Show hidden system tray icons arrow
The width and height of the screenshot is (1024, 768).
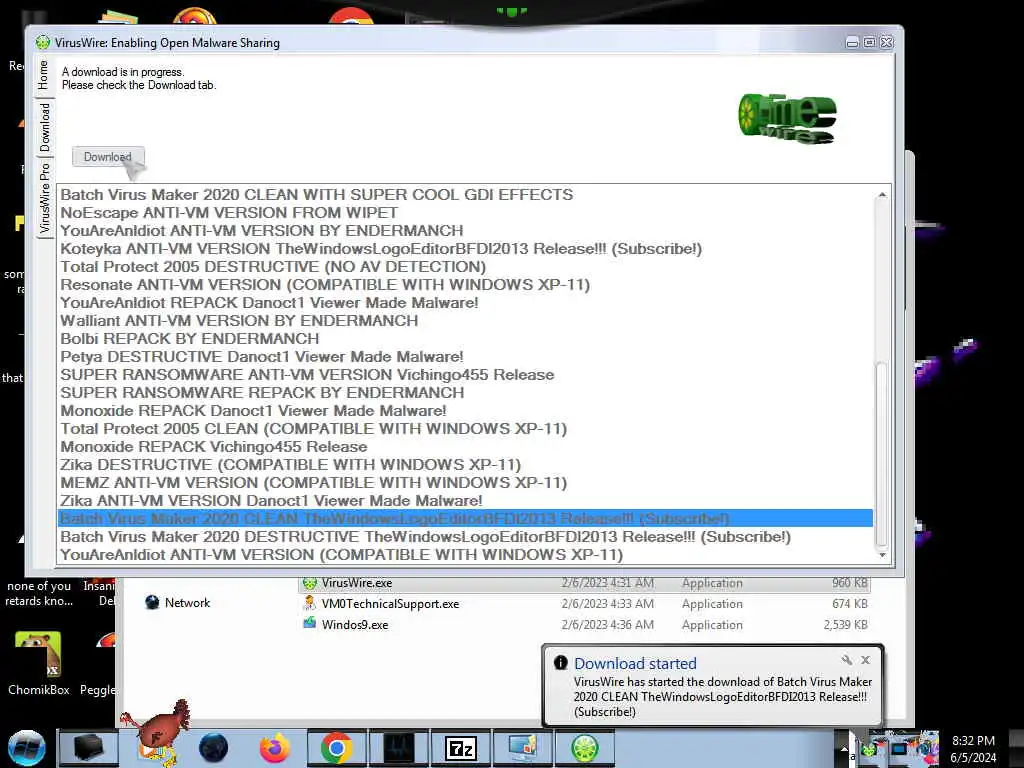844,748
